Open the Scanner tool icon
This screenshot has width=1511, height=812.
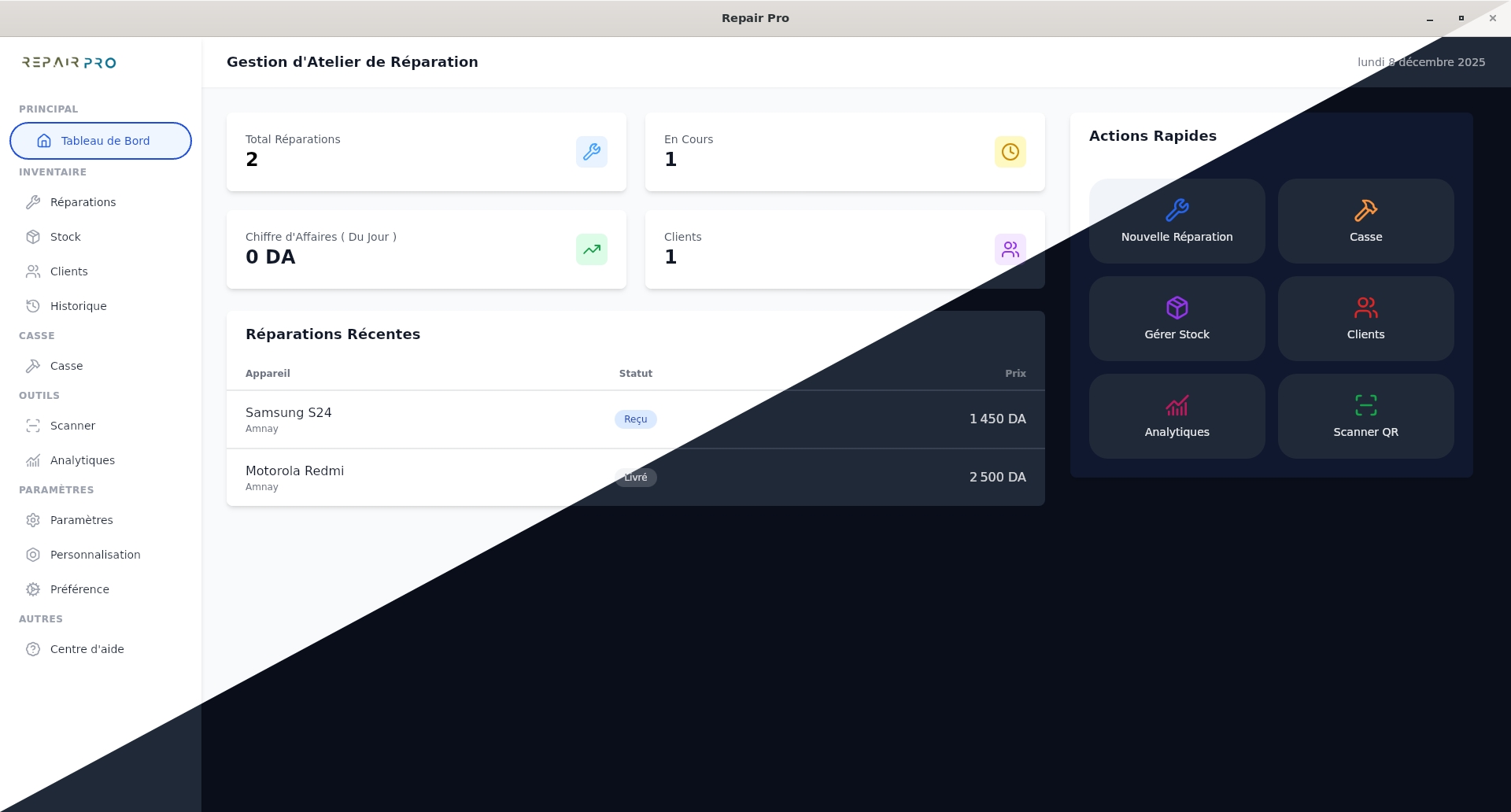(32, 426)
